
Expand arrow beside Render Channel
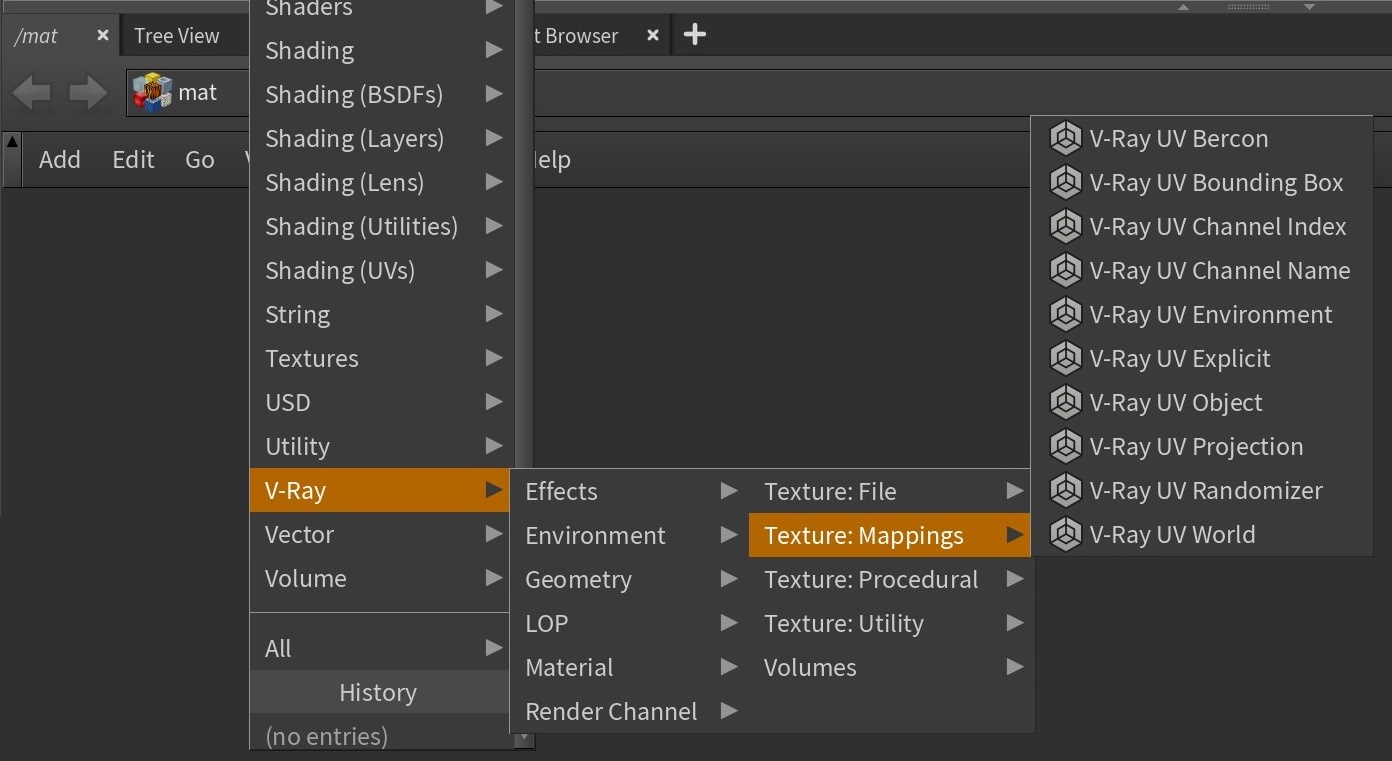click(729, 710)
